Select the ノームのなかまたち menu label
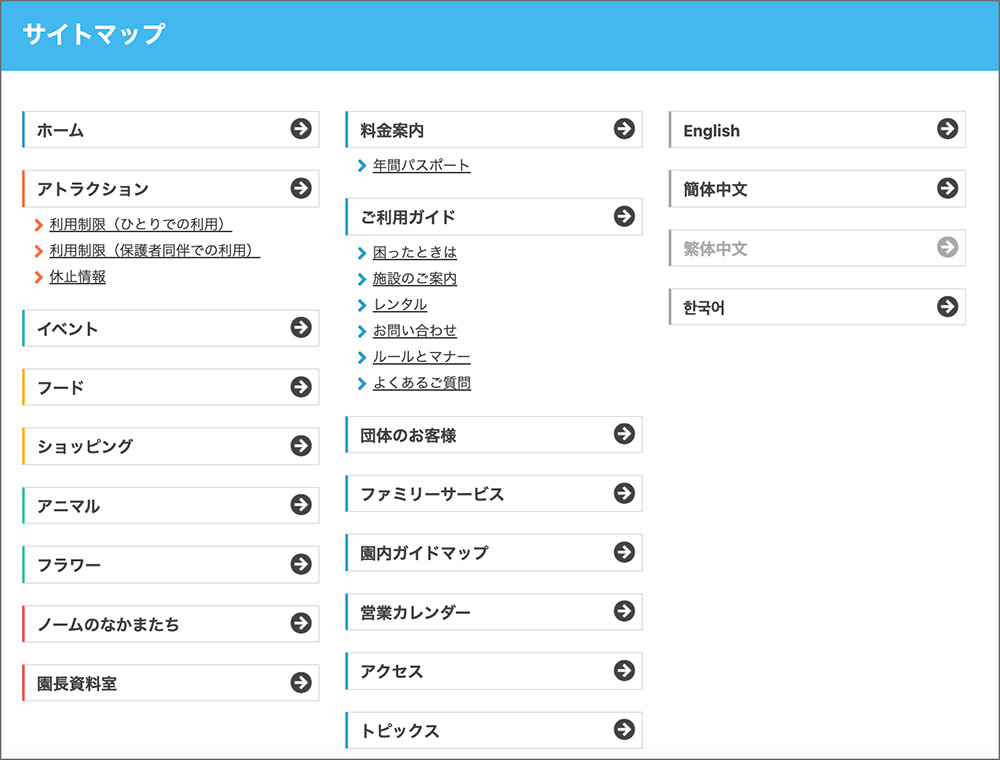This screenshot has width=1000, height=760. (x=108, y=624)
